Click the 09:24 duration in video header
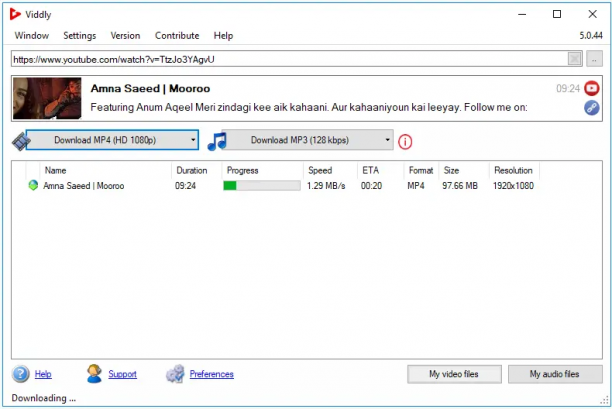612x409 pixels. point(568,89)
